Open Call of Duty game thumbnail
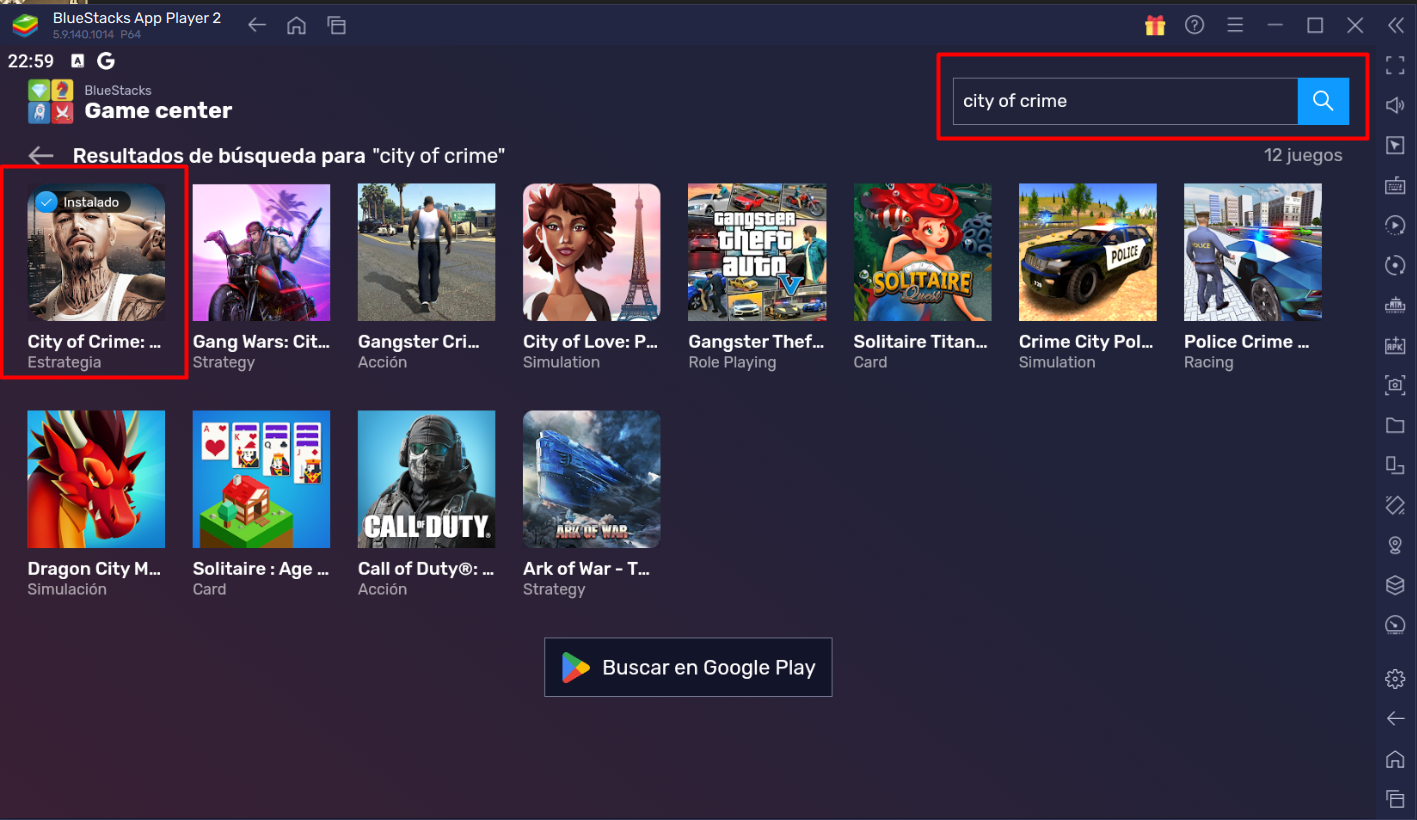 (x=427, y=479)
